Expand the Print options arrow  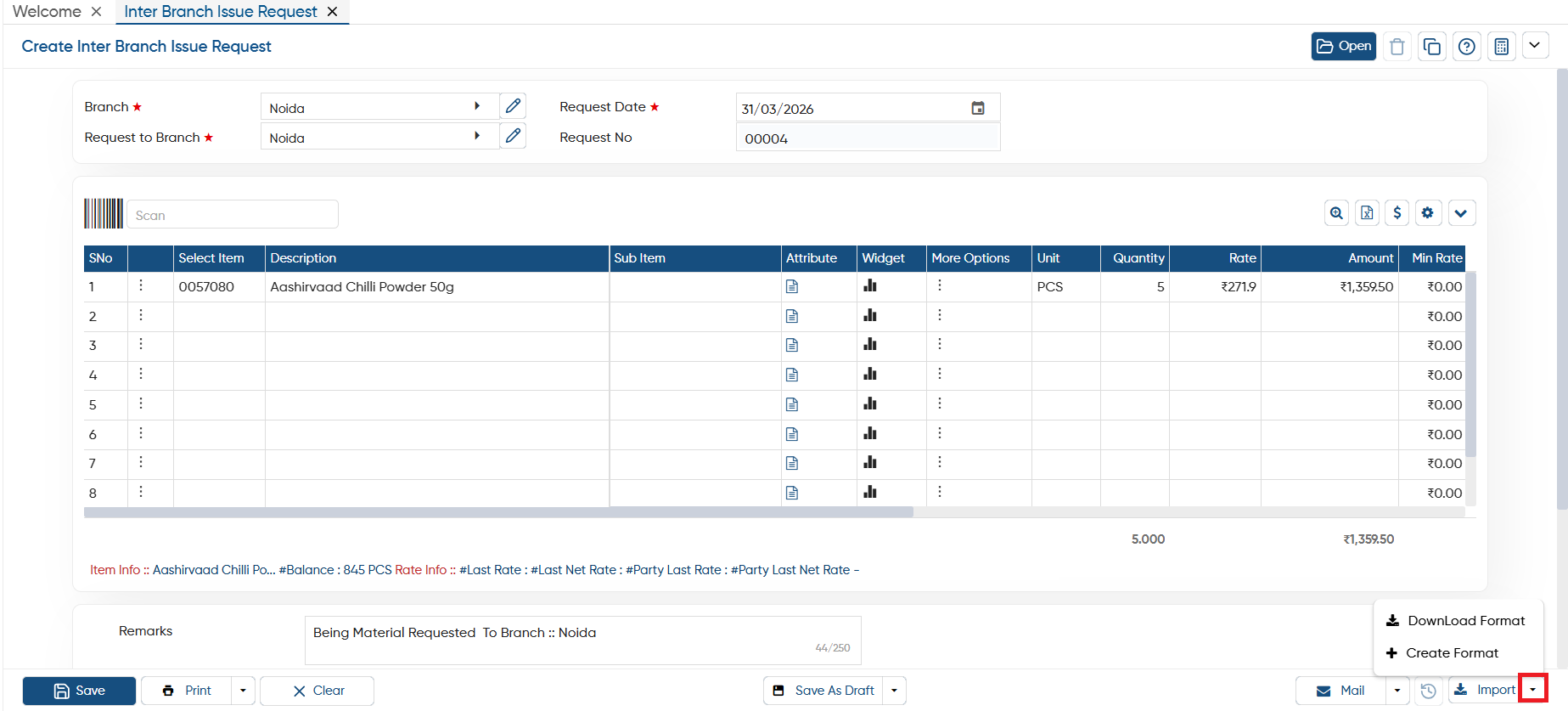point(243,691)
